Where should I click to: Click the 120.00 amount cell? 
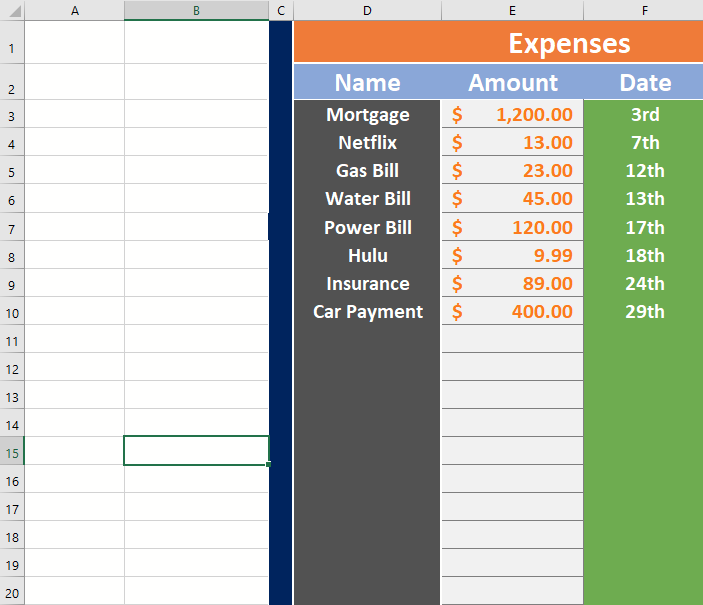(512, 227)
